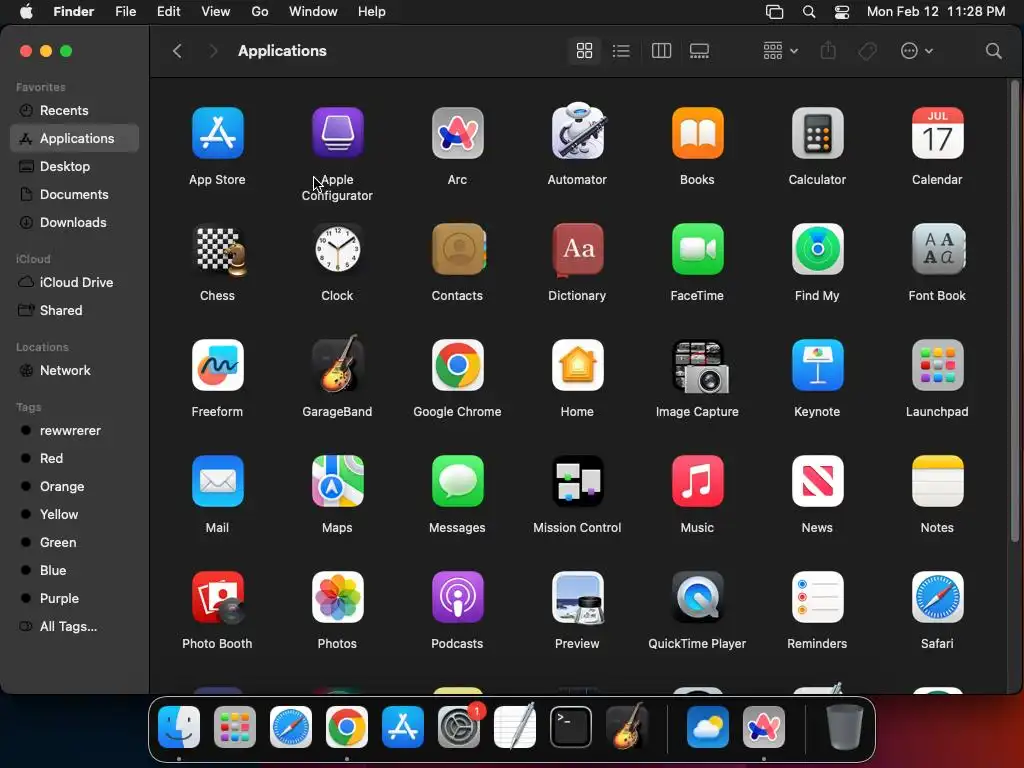Open the Font Book app icon
This screenshot has height=768, width=1024.
pyautogui.click(x=938, y=249)
